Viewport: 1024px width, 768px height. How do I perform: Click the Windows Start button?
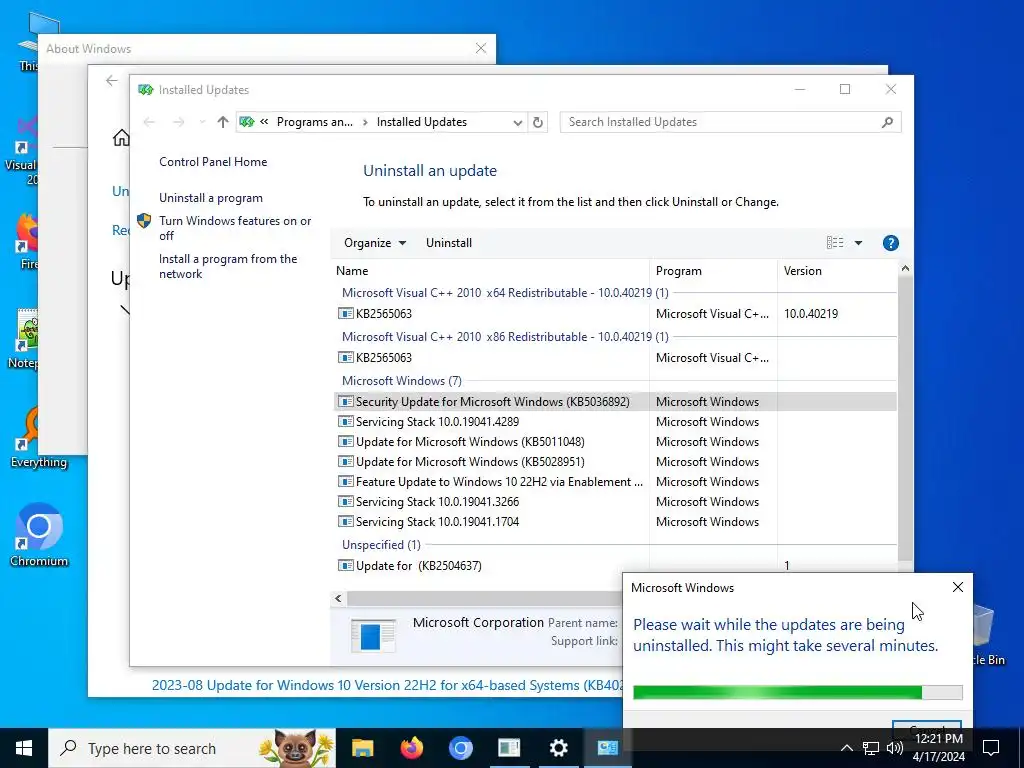point(24,748)
